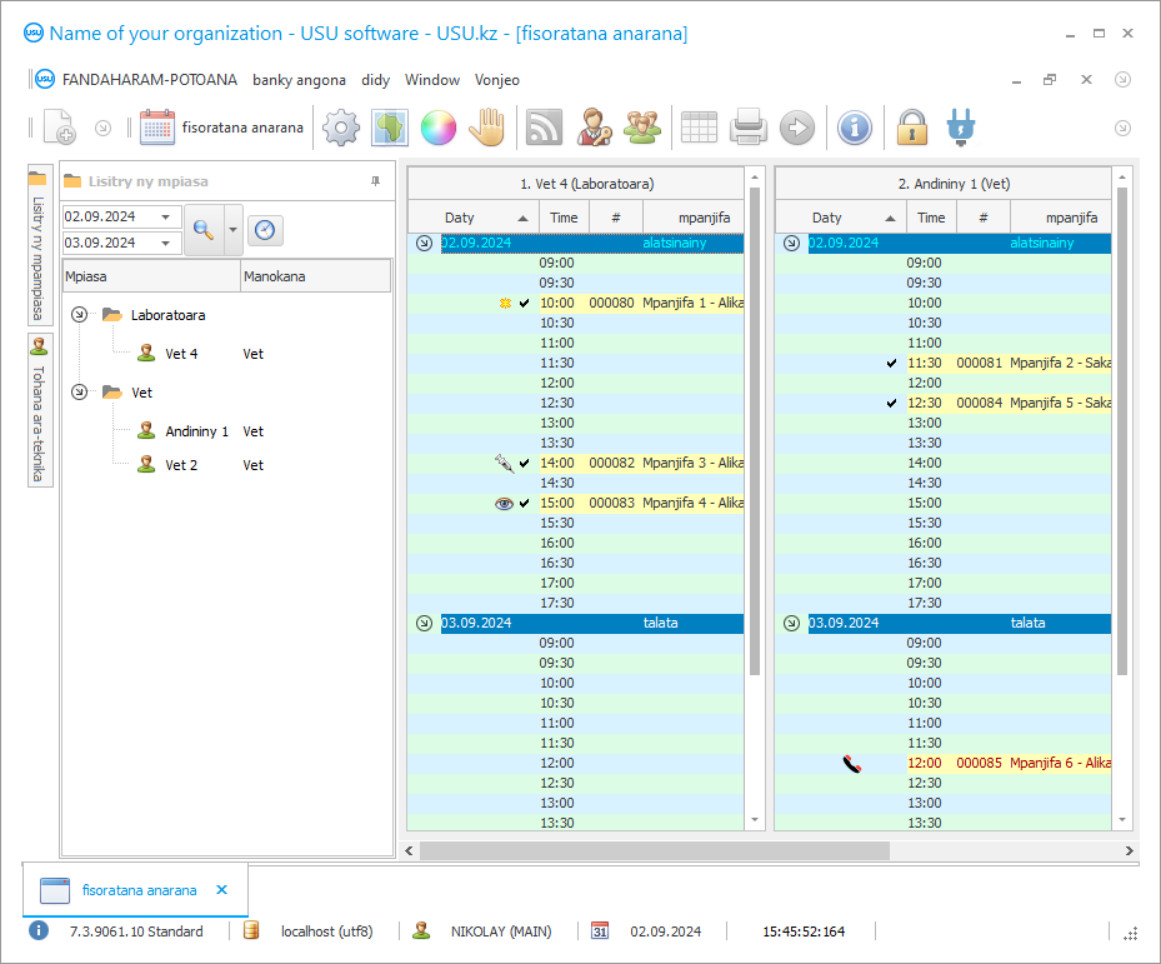The width and height of the screenshot is (1161, 964).
Task: Select Andininy 1 in staff tree
Action: (196, 431)
